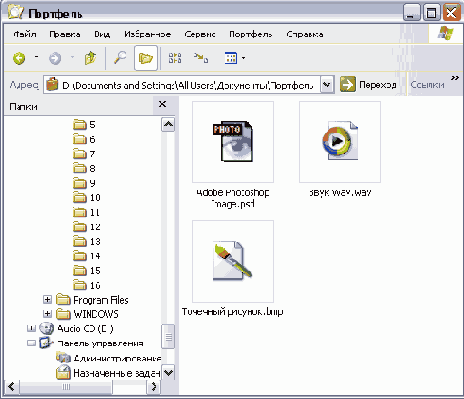
Task: Click the Forward navigation arrow
Action: [55, 58]
